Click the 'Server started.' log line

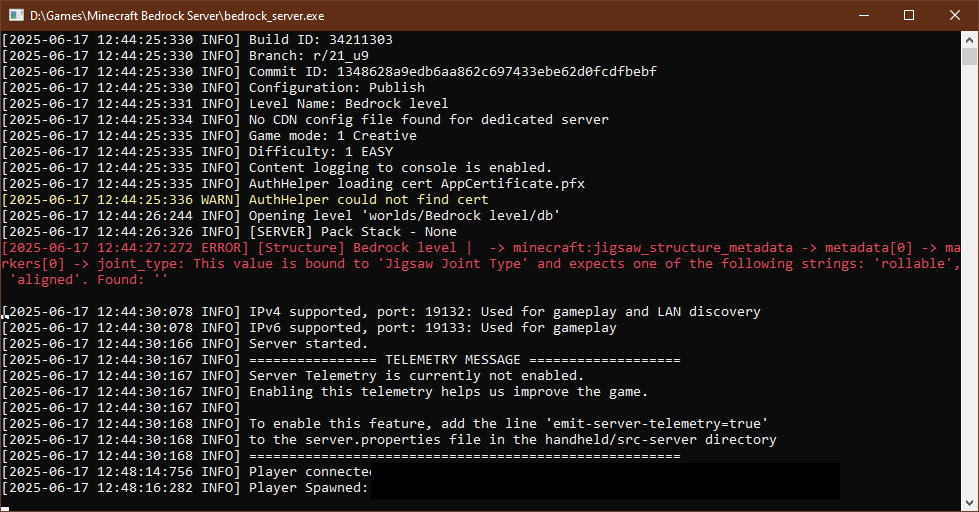(x=300, y=344)
